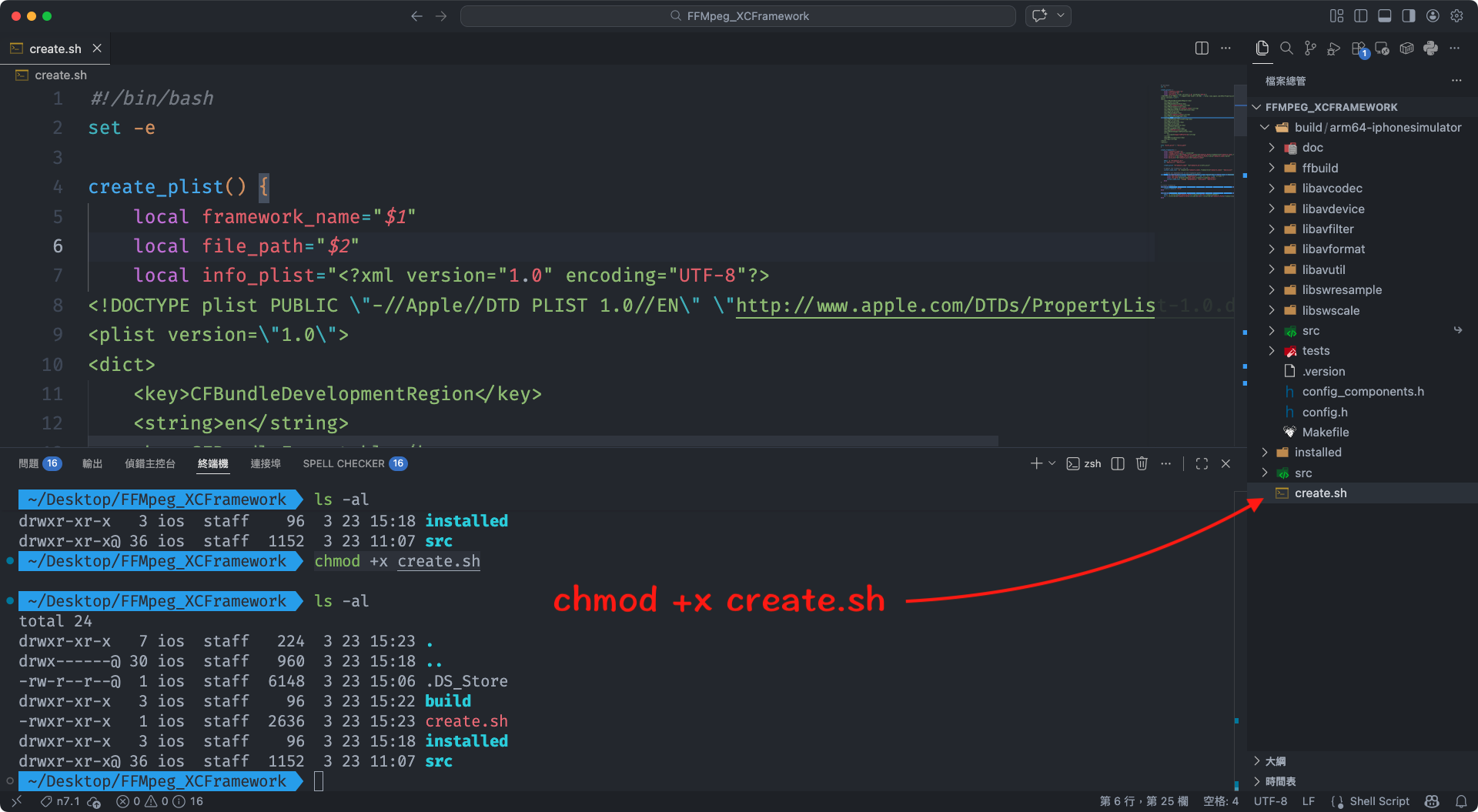1478x812 pixels.
Task: Click the UTF-8 encoding in status bar
Action: [1270, 801]
